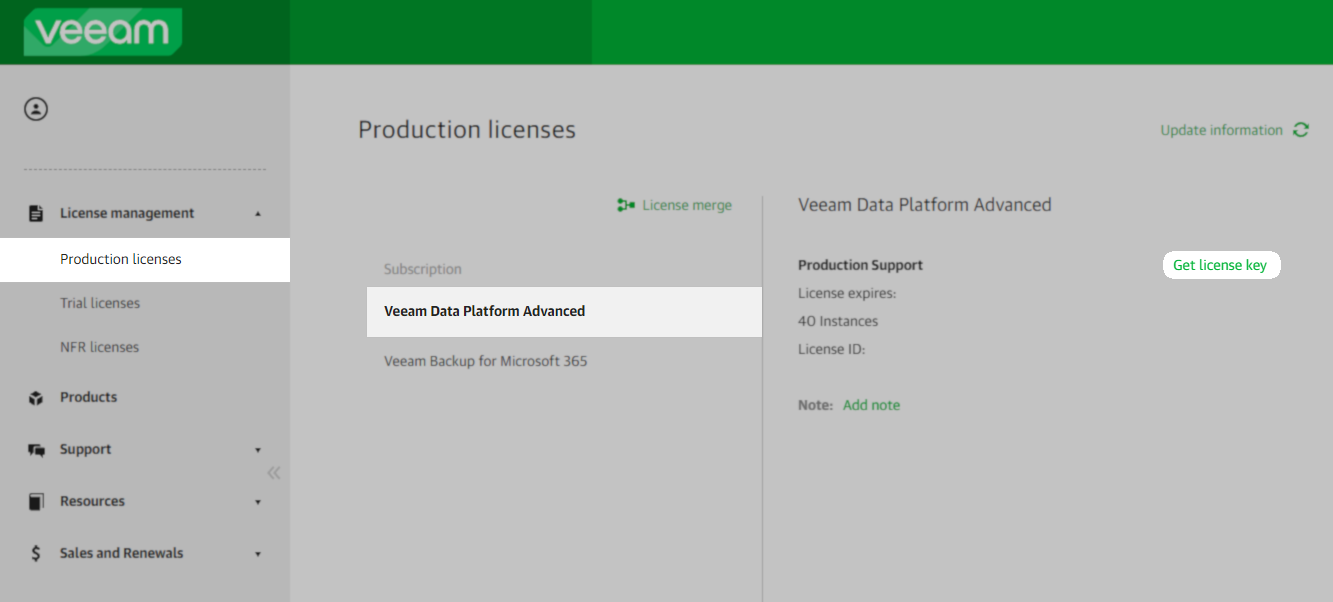The height and width of the screenshot is (602, 1333).
Task: Click the License merge icon
Action: 626,205
